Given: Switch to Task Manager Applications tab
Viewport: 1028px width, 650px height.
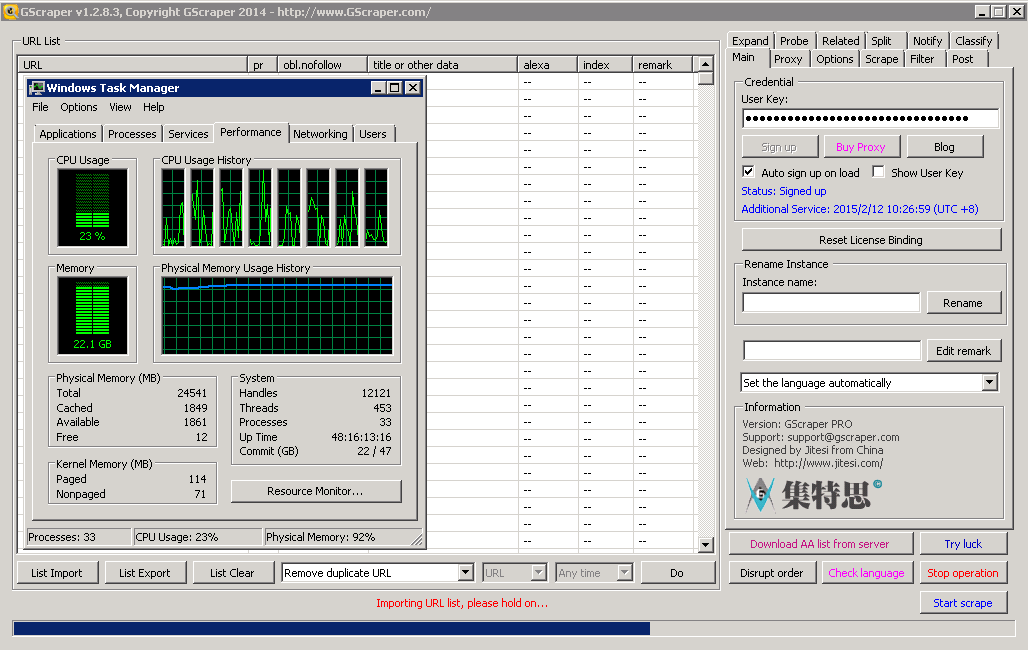Looking at the screenshot, I should click(68, 134).
